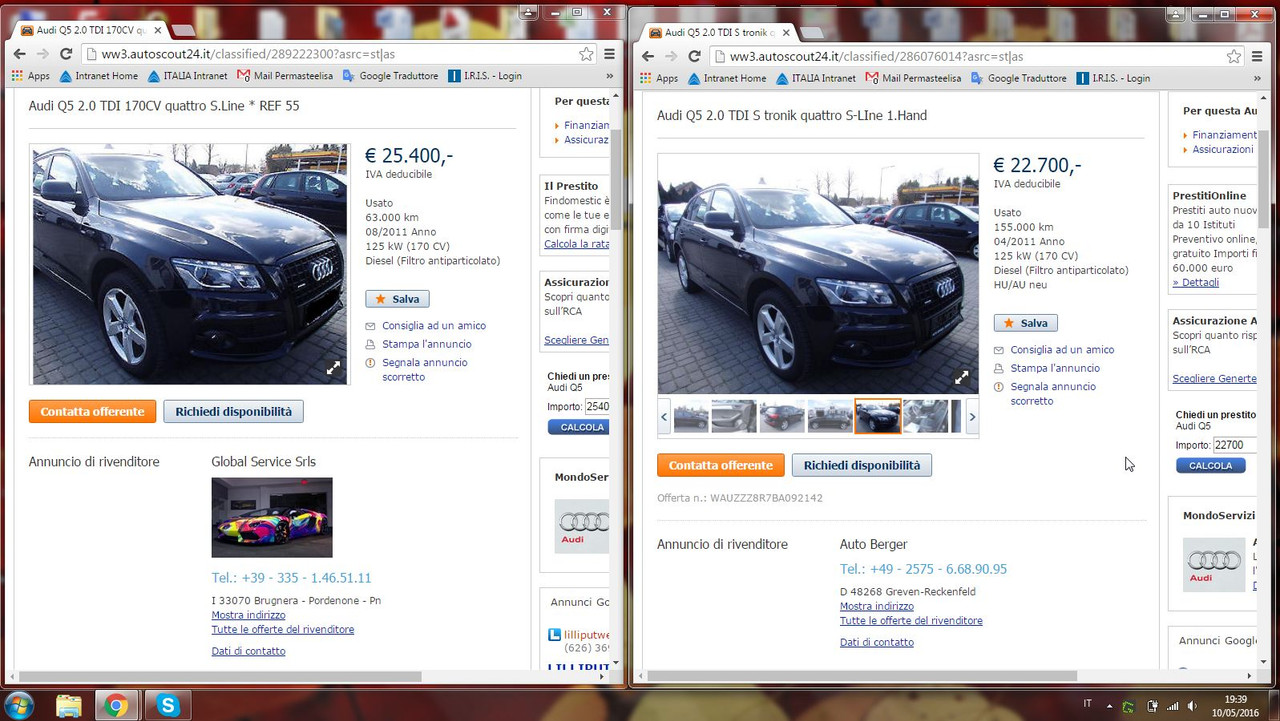This screenshot has height=721, width=1280.
Task: Vertical scrollbar of right browser window
Action: [1264, 380]
